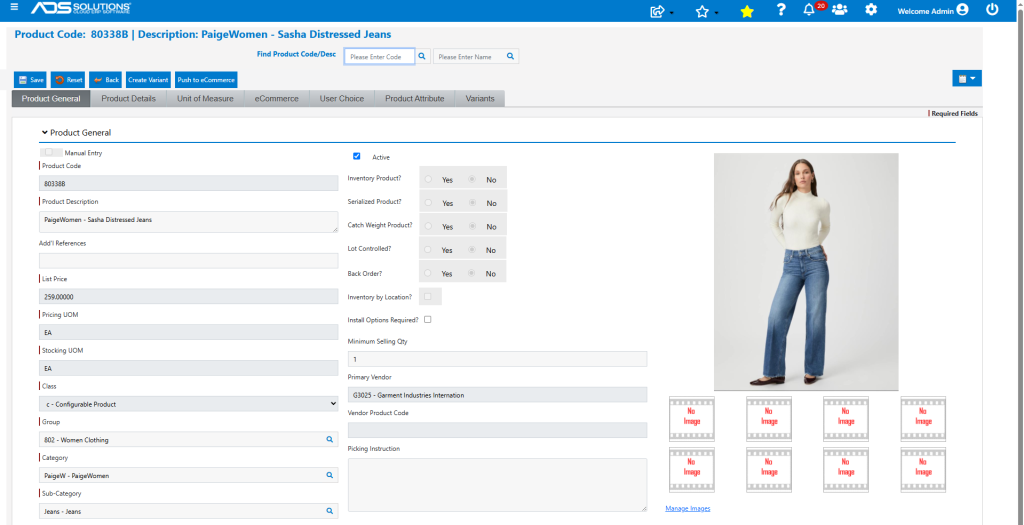Click the List Price field

(189, 296)
